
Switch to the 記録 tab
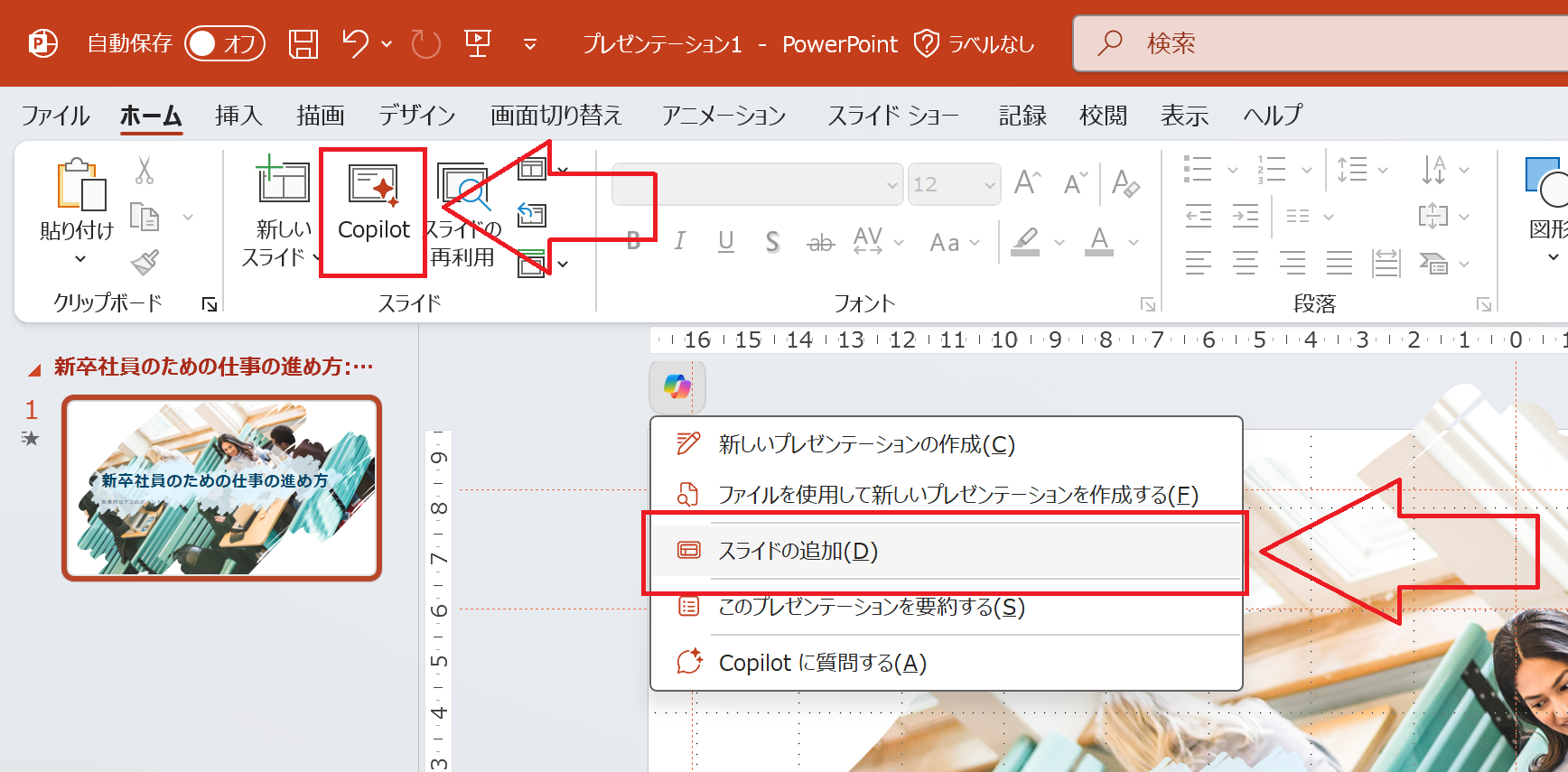[1022, 116]
